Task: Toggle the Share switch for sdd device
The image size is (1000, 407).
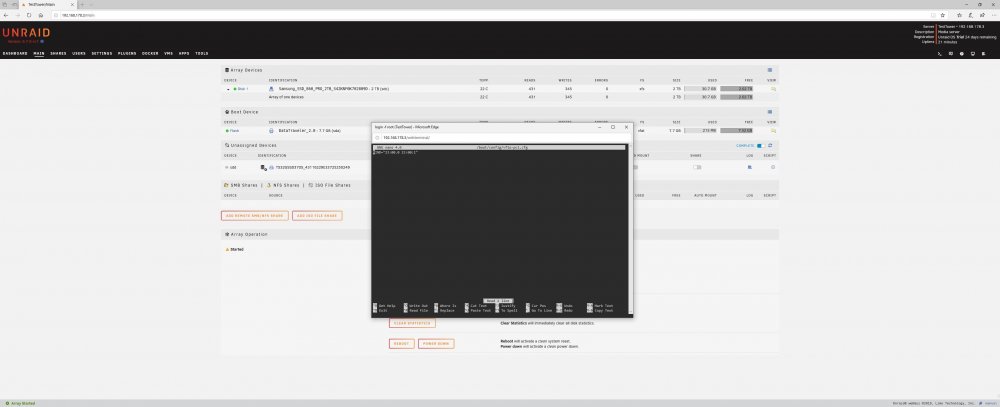Action: [x=697, y=167]
